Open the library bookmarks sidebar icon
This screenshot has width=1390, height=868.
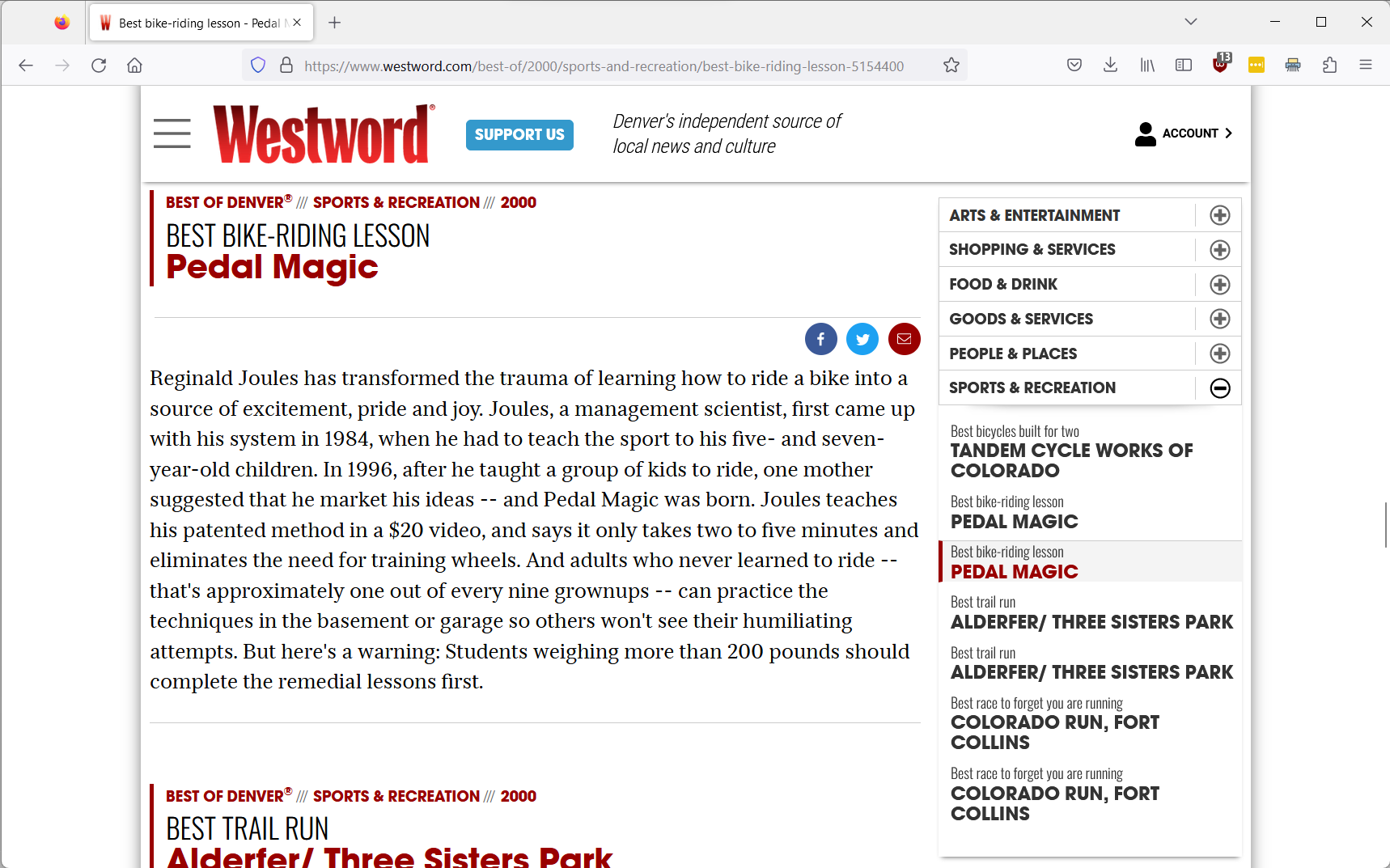click(1147, 66)
